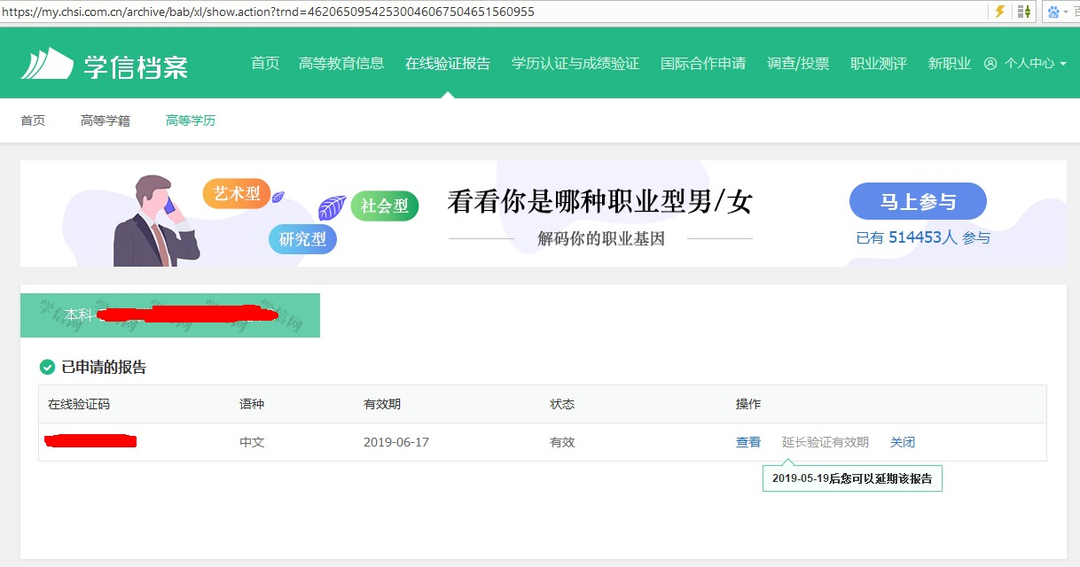Viewport: 1080px width, 567px height.
Task: Click the 中文 language cell
Action: point(252,442)
